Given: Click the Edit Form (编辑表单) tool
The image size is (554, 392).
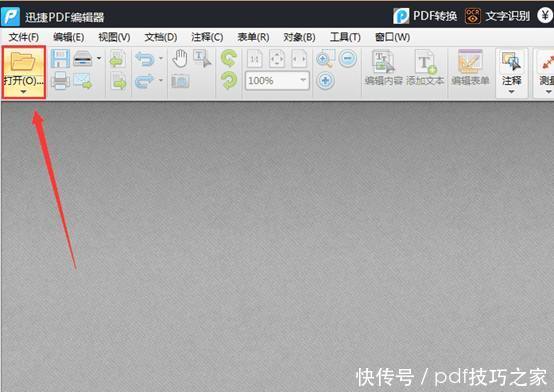Looking at the screenshot, I should point(470,68).
